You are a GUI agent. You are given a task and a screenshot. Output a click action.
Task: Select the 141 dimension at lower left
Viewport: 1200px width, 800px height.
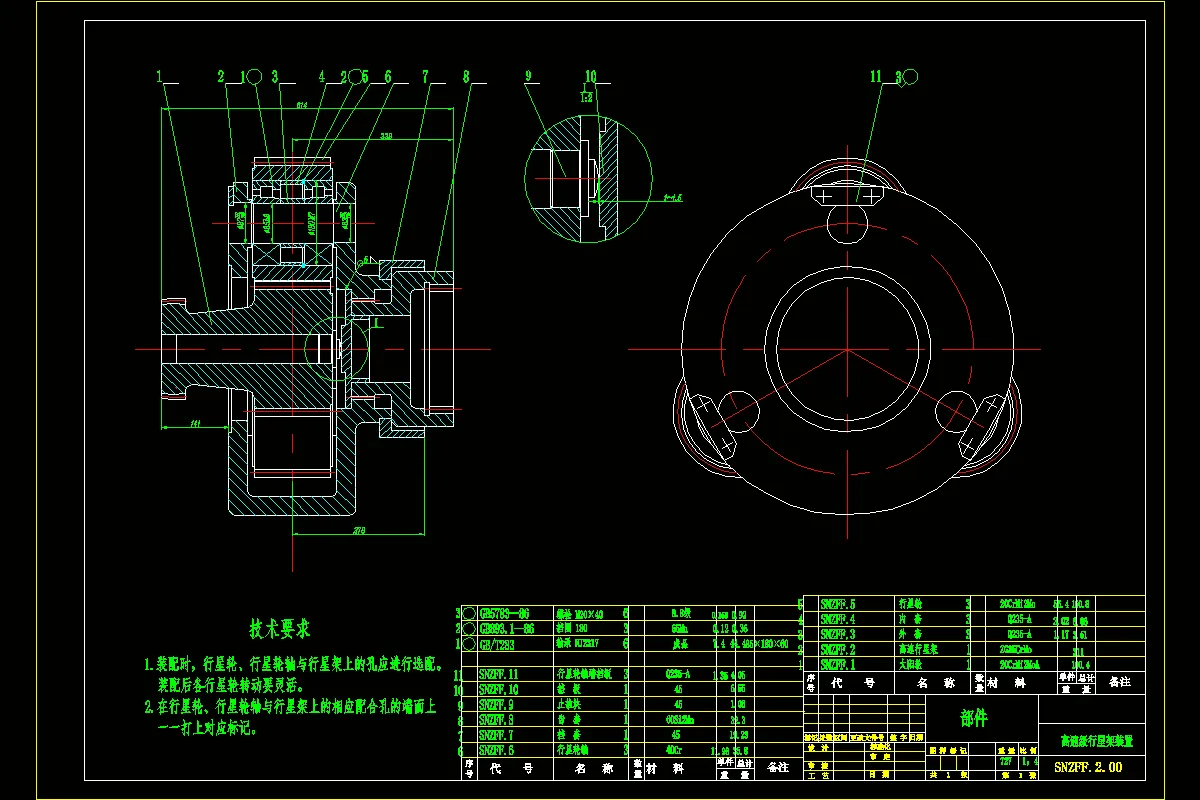pos(195,425)
